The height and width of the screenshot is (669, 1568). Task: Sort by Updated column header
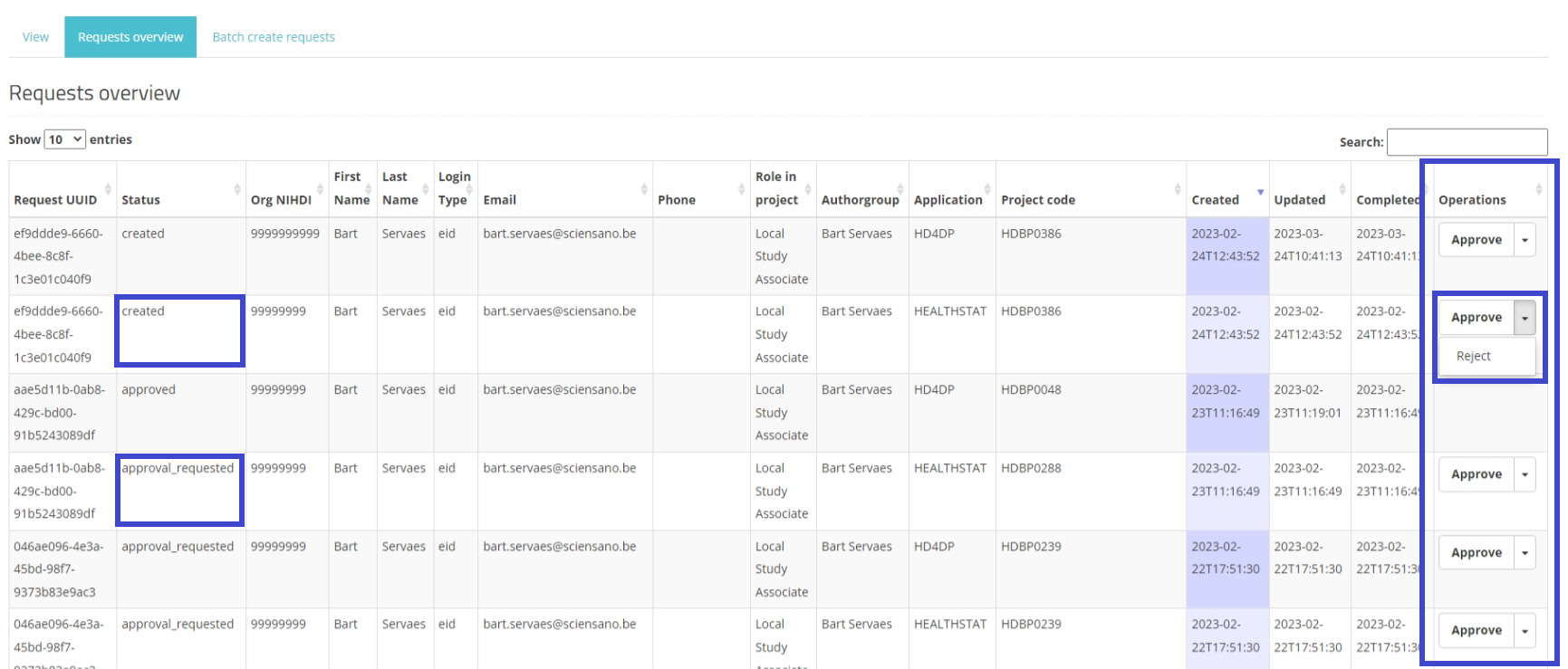(1299, 200)
